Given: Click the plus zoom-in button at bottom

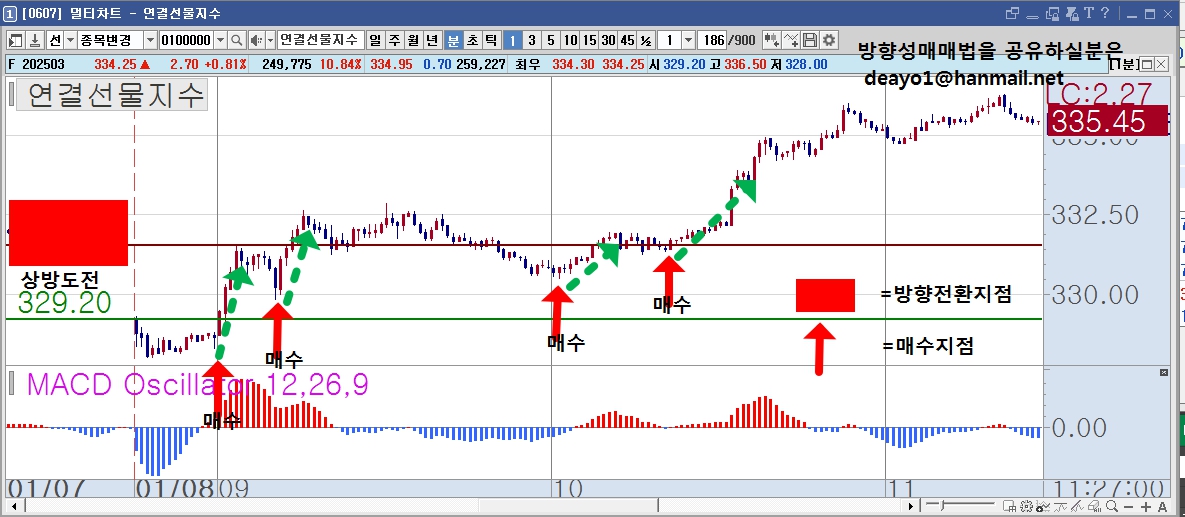Looking at the screenshot, I should pos(1146,506).
